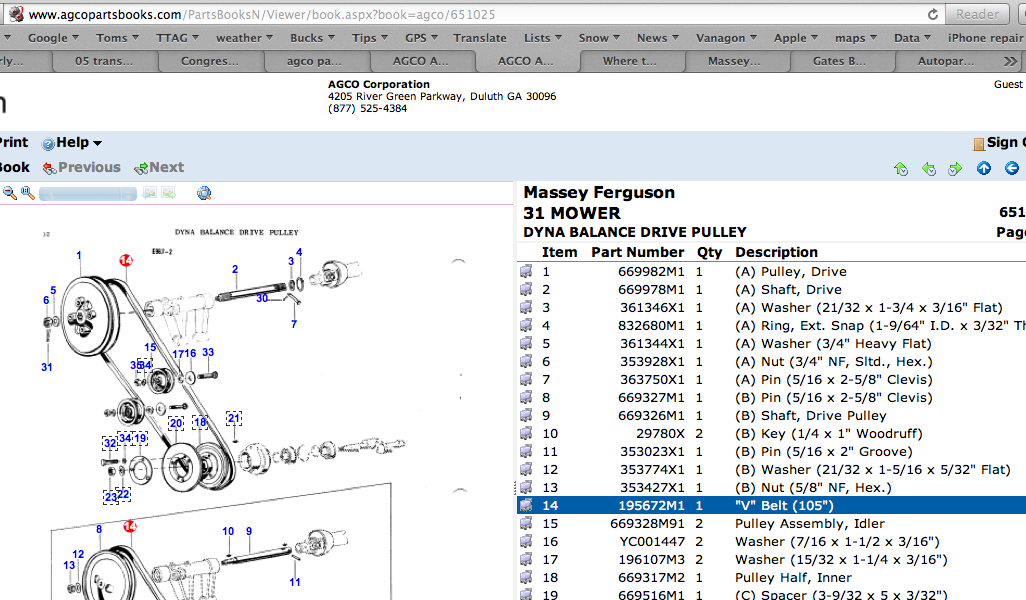Click callout number 33 in the diagram
1026x600 pixels.
(208, 352)
